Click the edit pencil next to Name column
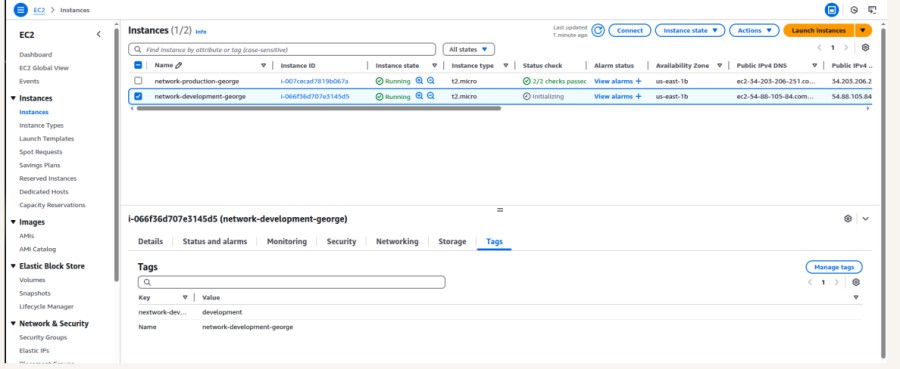 point(179,65)
